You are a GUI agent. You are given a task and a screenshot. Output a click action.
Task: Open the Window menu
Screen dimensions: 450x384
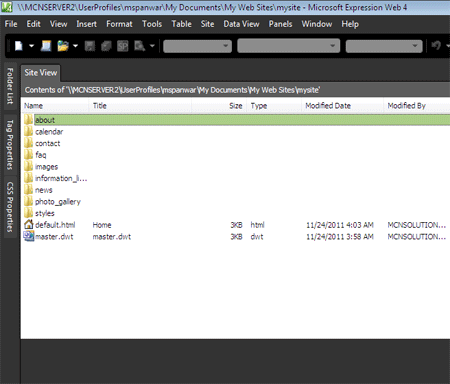click(317, 24)
